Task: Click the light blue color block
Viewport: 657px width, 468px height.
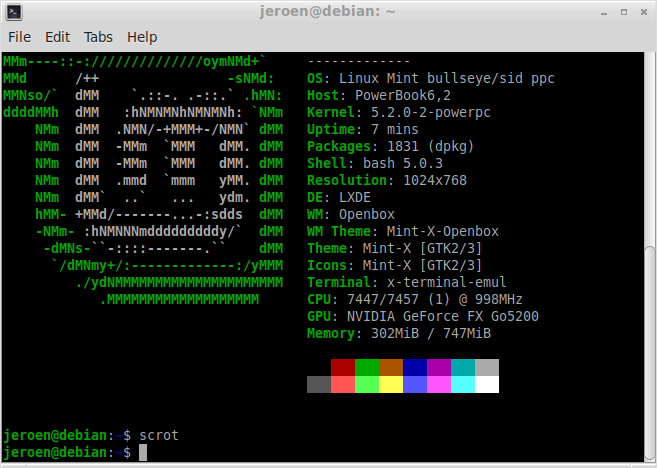Action: point(415,384)
